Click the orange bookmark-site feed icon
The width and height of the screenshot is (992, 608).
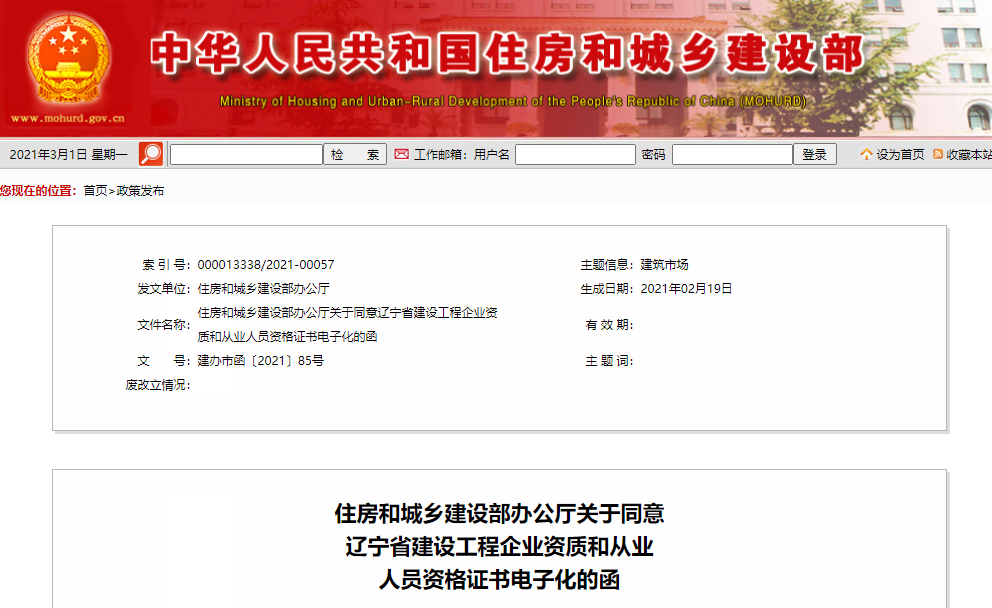coord(938,154)
